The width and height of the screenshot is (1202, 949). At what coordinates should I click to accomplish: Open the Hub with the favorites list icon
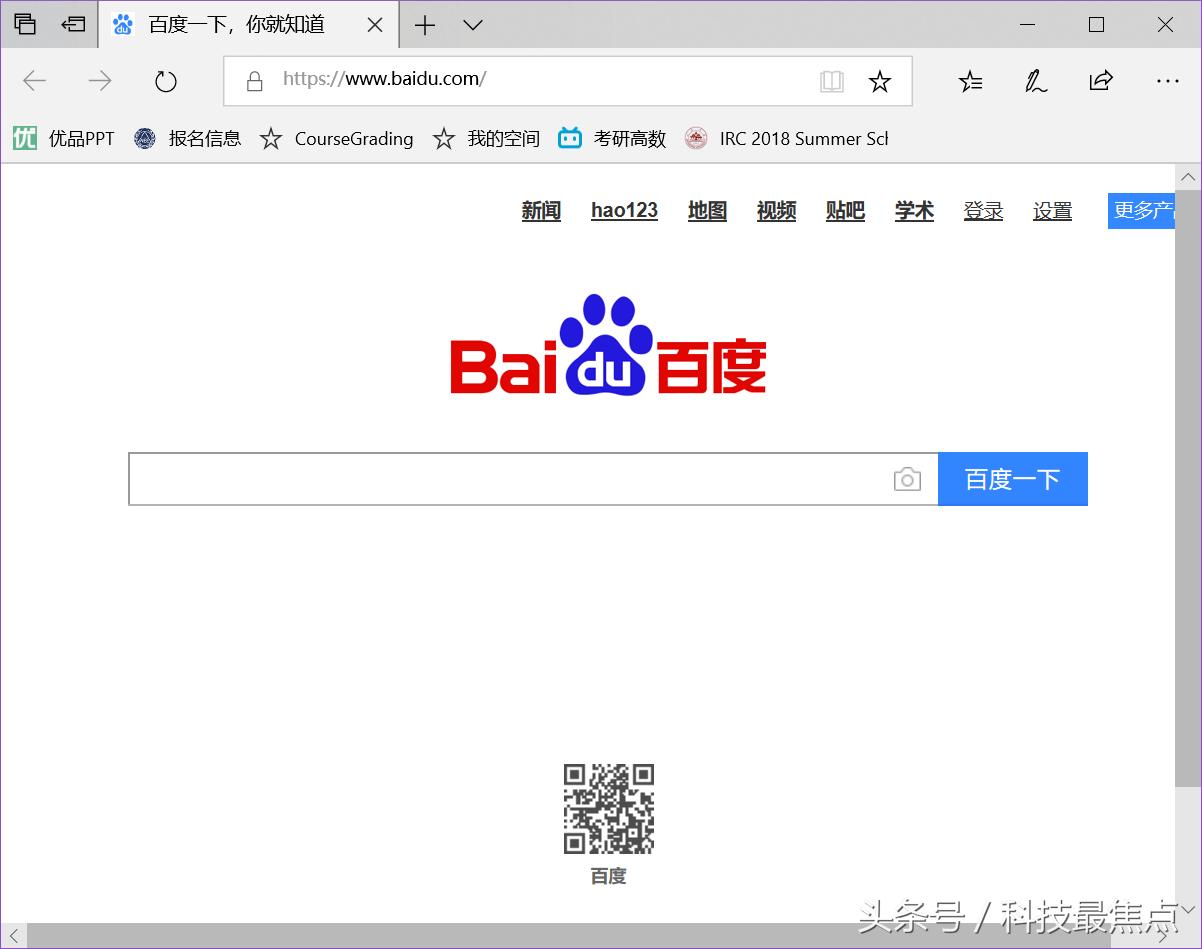pyautogui.click(x=969, y=81)
